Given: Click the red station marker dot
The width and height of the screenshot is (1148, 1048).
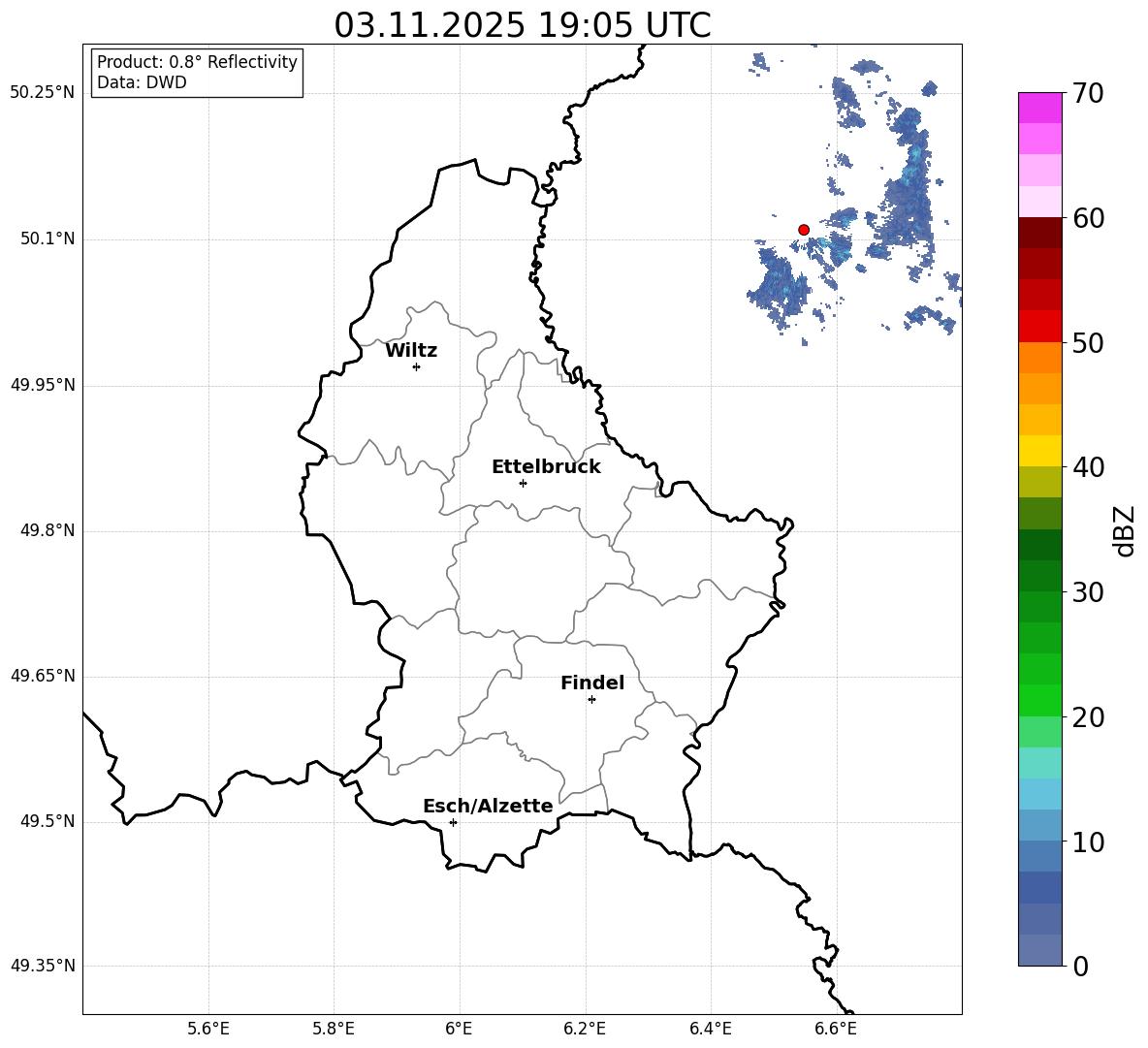Looking at the screenshot, I should (x=803, y=230).
